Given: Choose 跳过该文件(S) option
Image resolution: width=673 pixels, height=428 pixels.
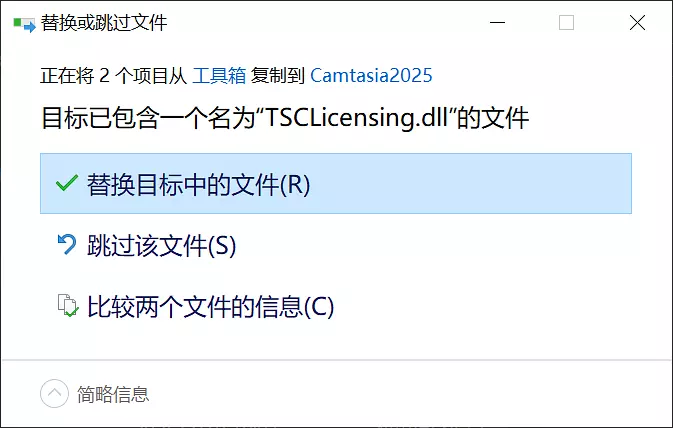Looking at the screenshot, I should [x=336, y=245].
